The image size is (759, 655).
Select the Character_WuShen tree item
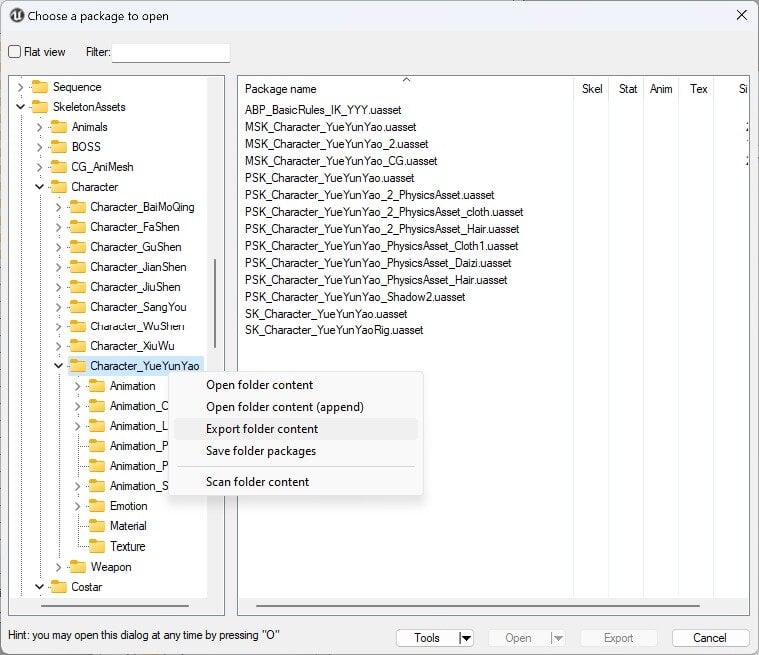[137, 326]
